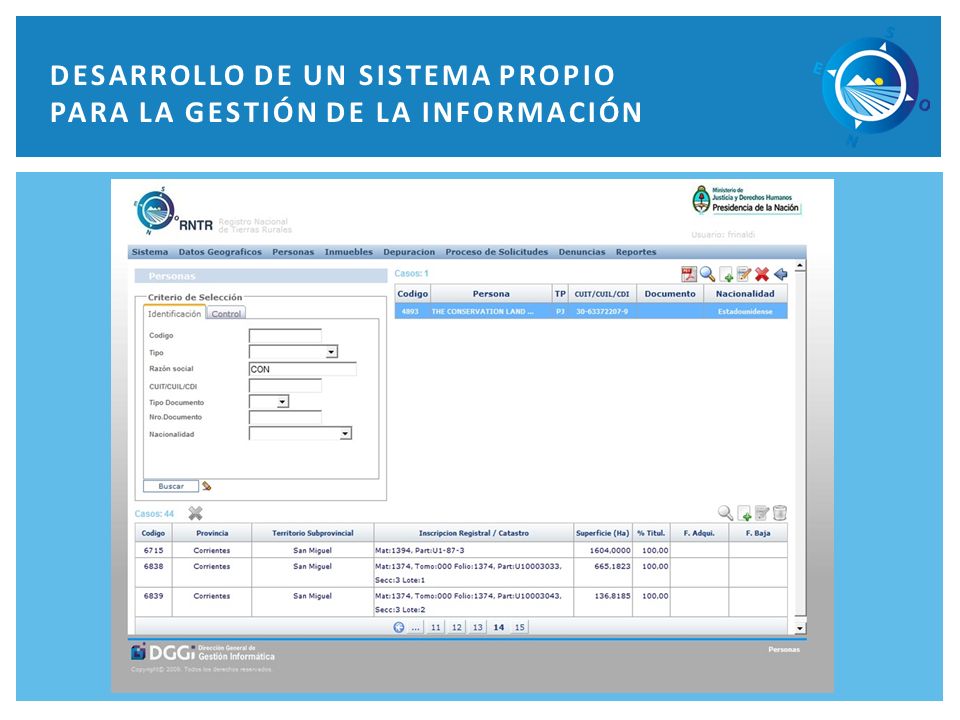Image resolution: width=960 pixels, height=720 pixels.
Task: Go to previous pages with circular arrow
Action: (399, 627)
